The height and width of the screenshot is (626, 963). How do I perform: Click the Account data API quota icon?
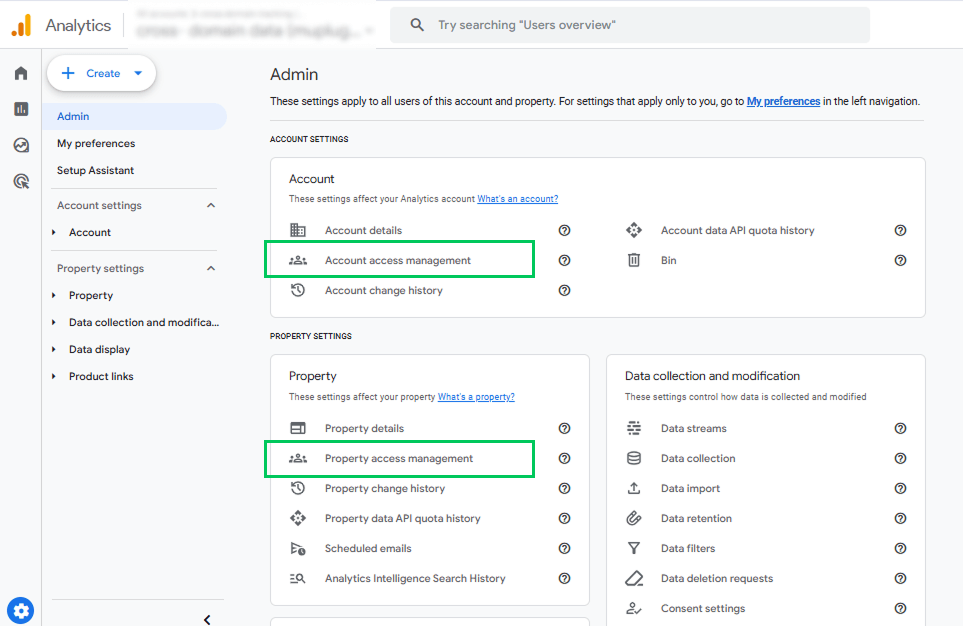pos(634,230)
